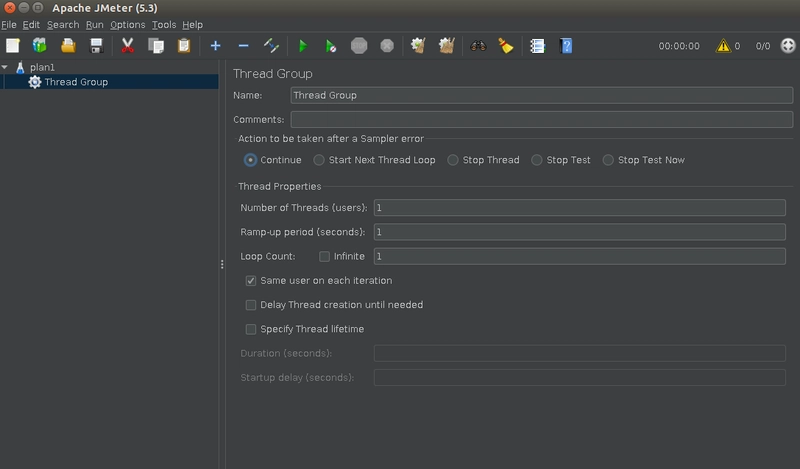The height and width of the screenshot is (469, 800).
Task: Click the Loop Count value field
Action: point(580,256)
